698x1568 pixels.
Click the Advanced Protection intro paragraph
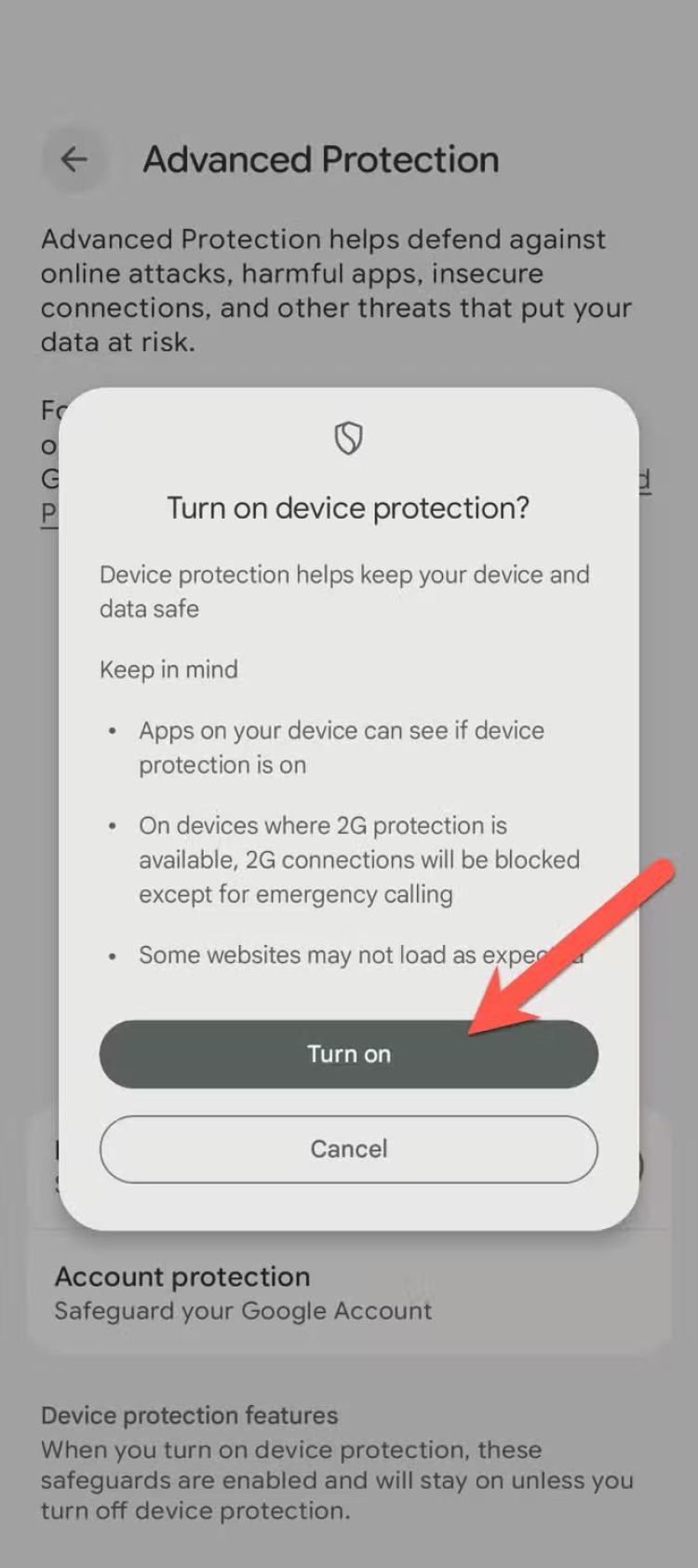coord(337,291)
